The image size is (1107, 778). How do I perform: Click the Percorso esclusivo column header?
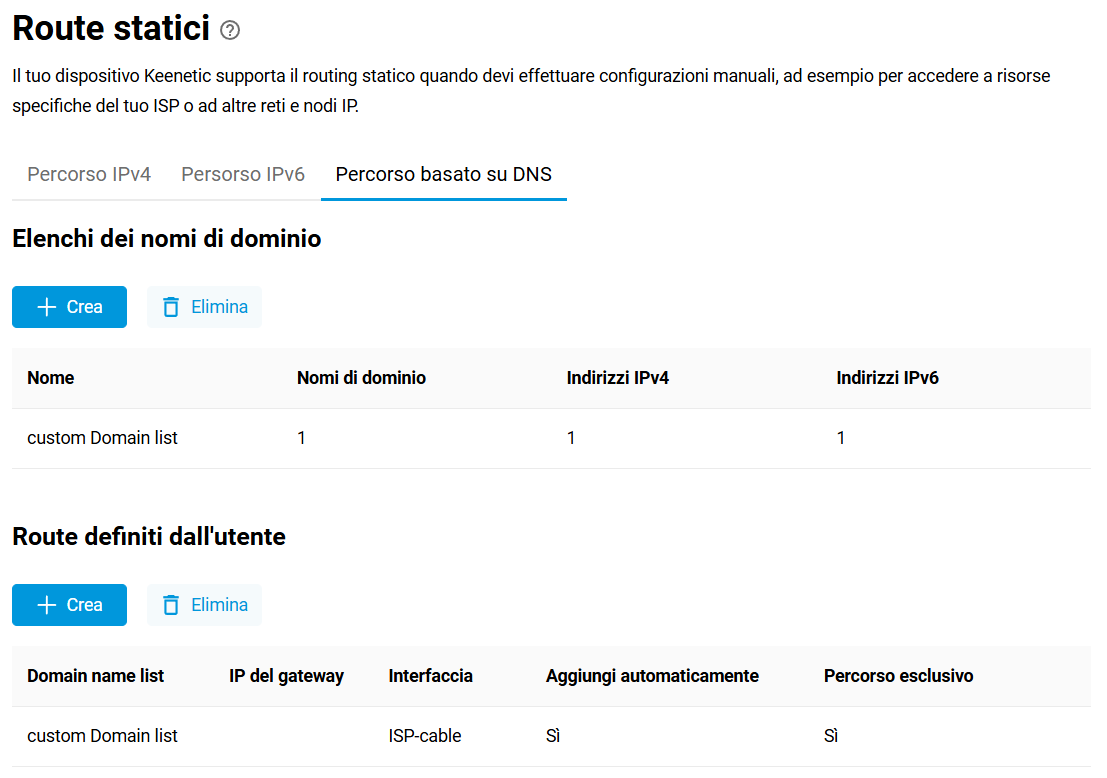tap(898, 676)
